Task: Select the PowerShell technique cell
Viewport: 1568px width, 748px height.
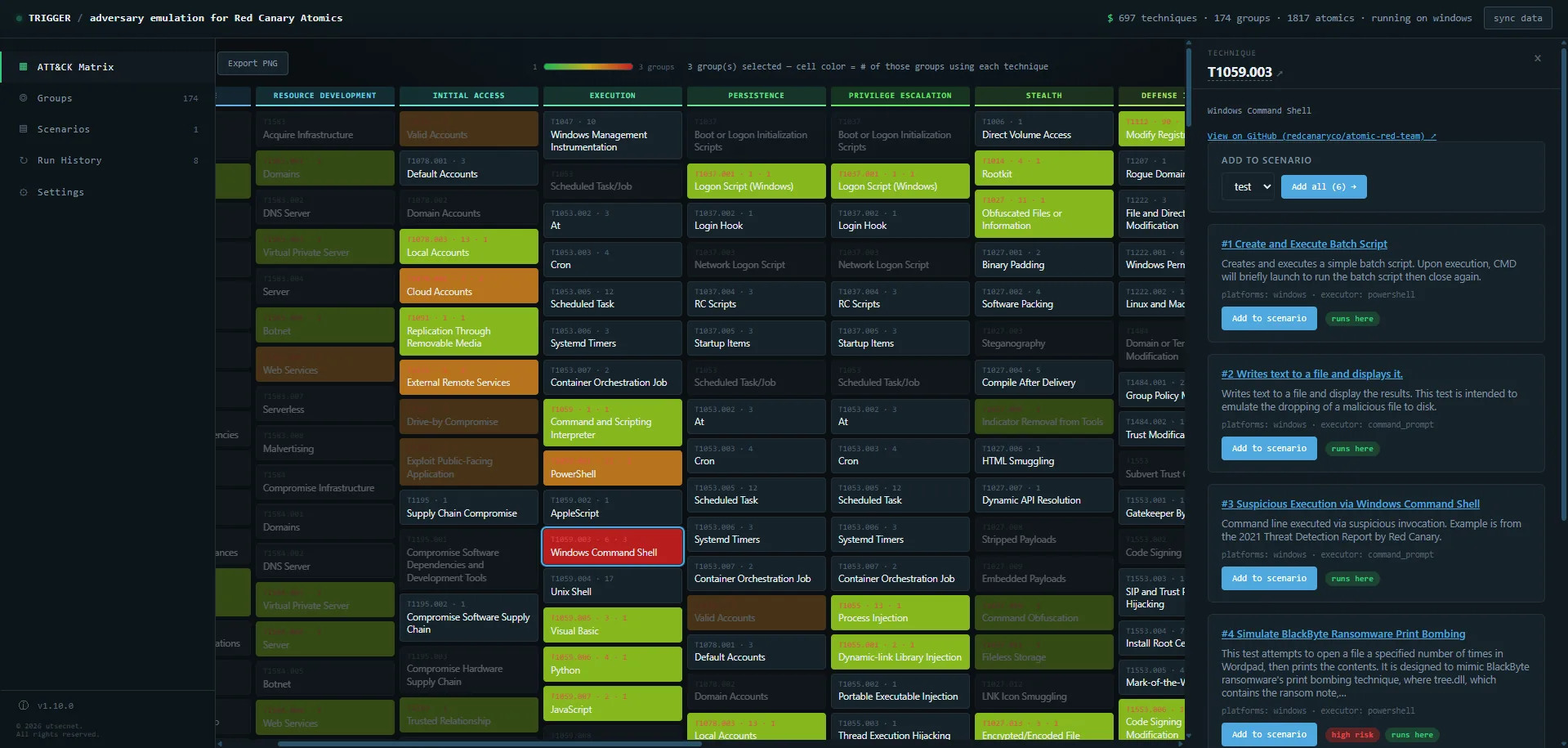Action: click(x=612, y=468)
